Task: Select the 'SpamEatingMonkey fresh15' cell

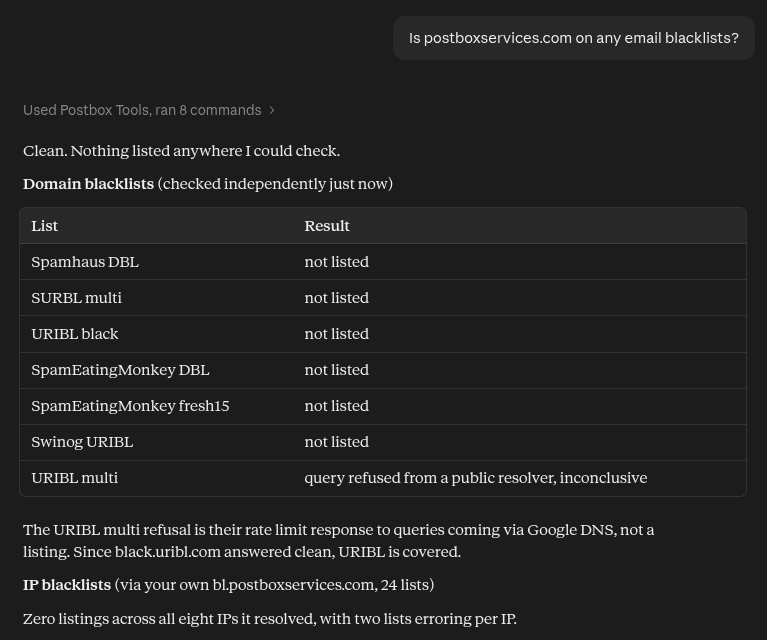Action: pyautogui.click(x=130, y=406)
